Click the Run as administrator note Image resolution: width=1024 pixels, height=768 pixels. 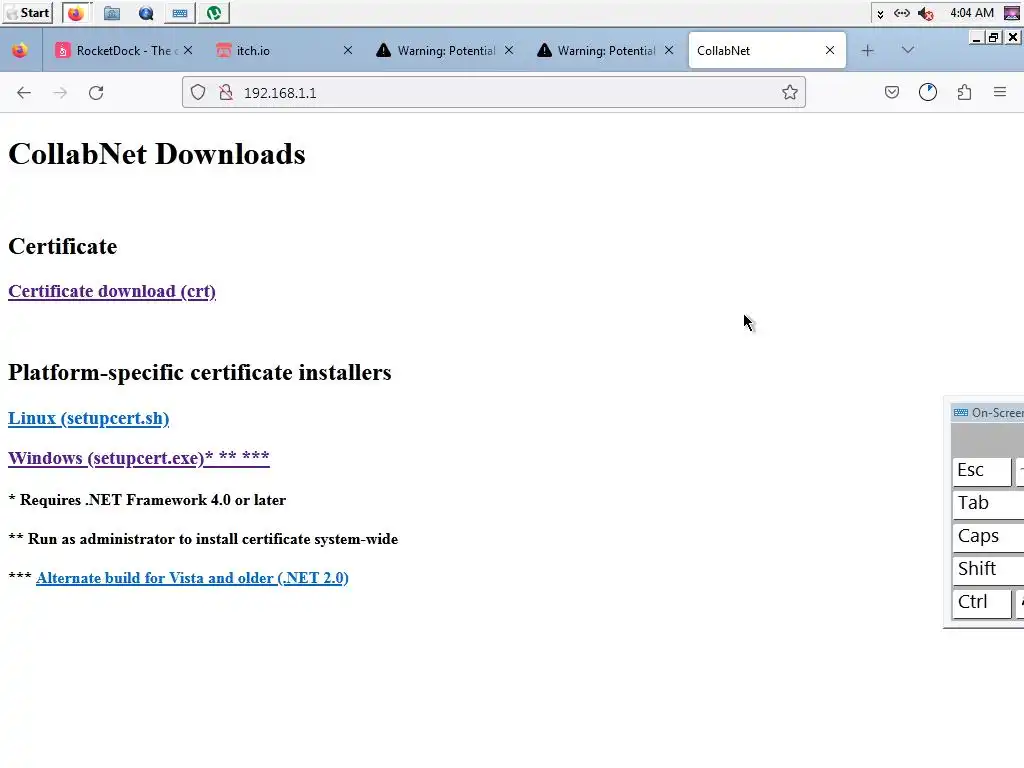click(x=203, y=539)
